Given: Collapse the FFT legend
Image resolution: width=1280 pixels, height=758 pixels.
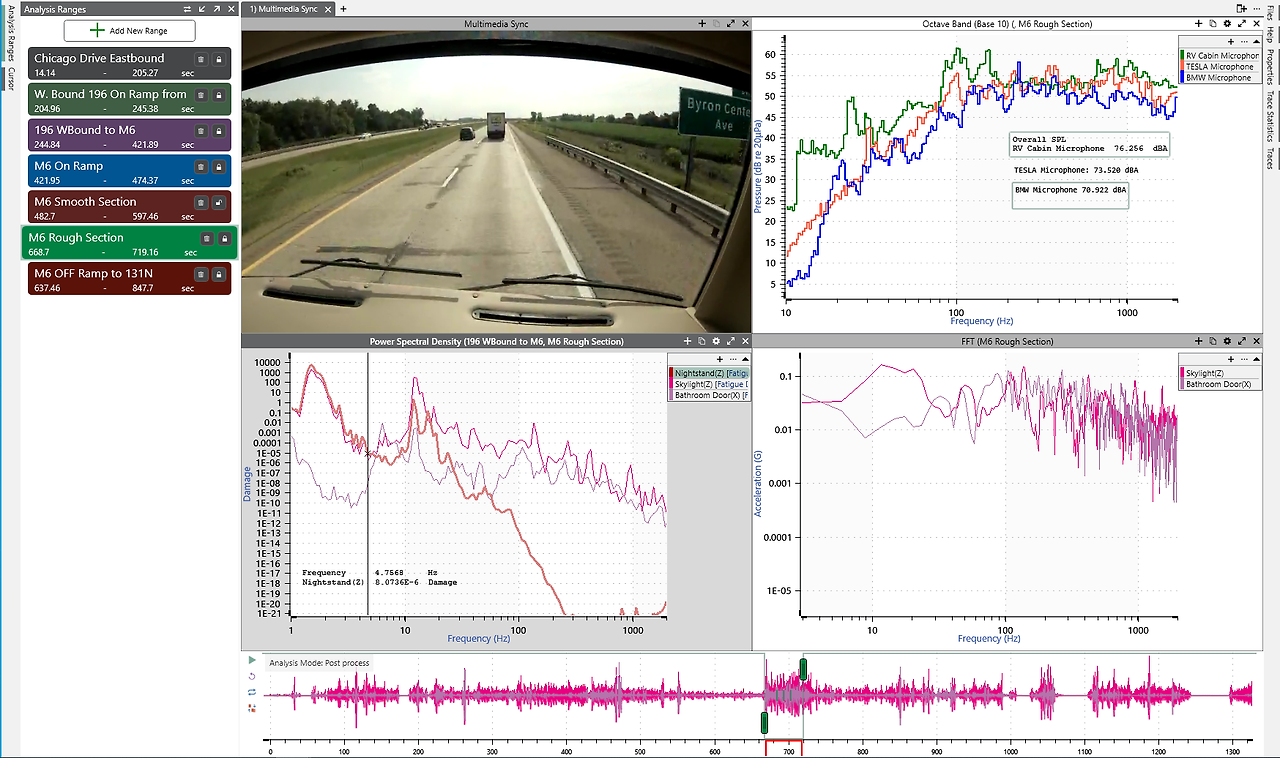Looking at the screenshot, I should click(1255, 358).
